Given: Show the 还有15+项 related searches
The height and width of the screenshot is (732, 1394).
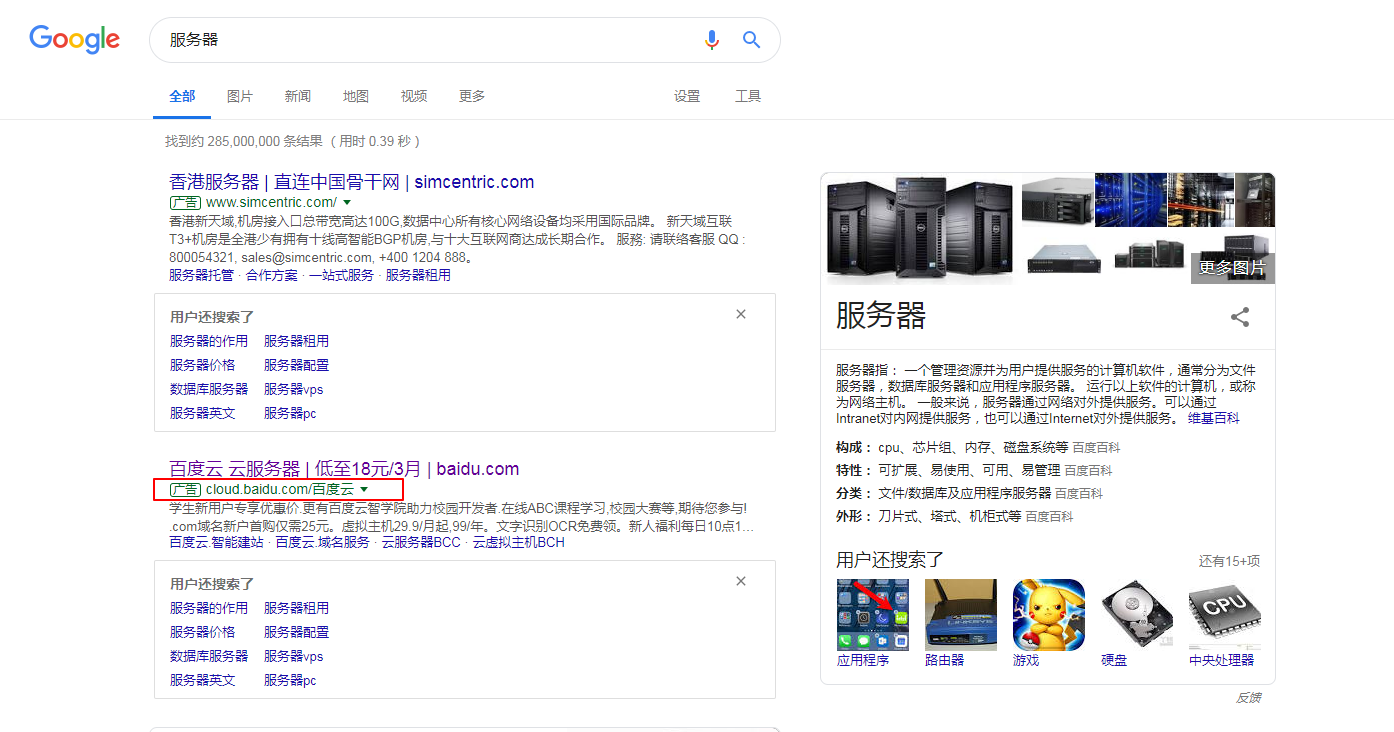Looking at the screenshot, I should click(1230, 561).
